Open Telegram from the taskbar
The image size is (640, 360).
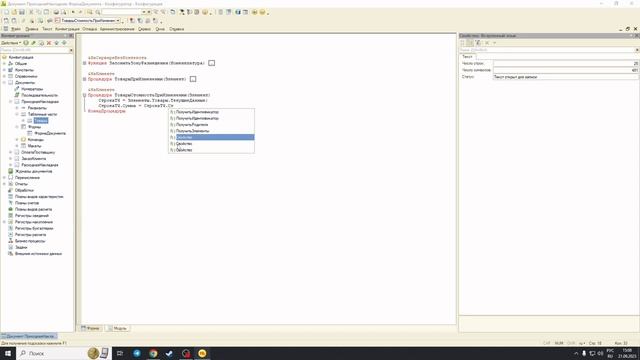pyautogui.click(x=137, y=353)
